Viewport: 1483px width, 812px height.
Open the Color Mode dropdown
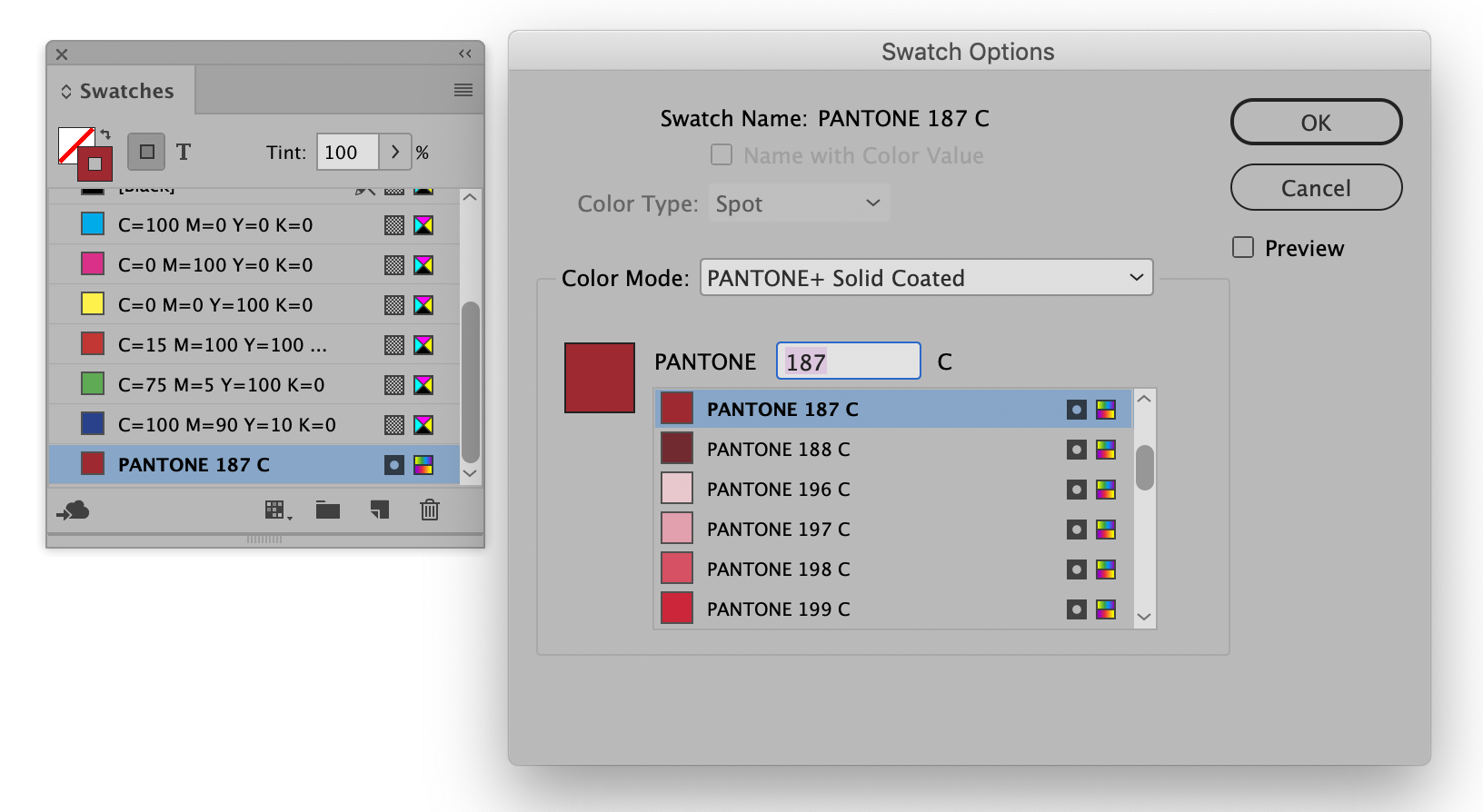click(926, 277)
